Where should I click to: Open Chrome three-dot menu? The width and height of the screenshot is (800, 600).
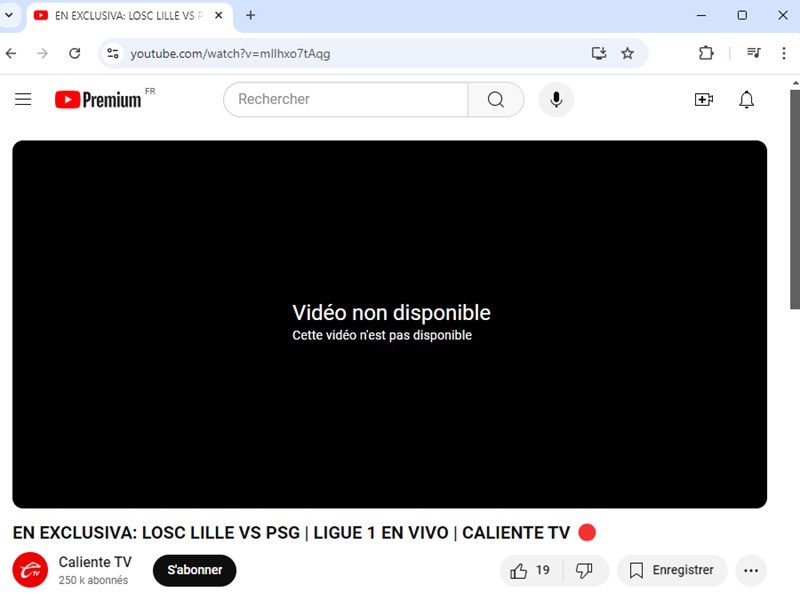784,53
